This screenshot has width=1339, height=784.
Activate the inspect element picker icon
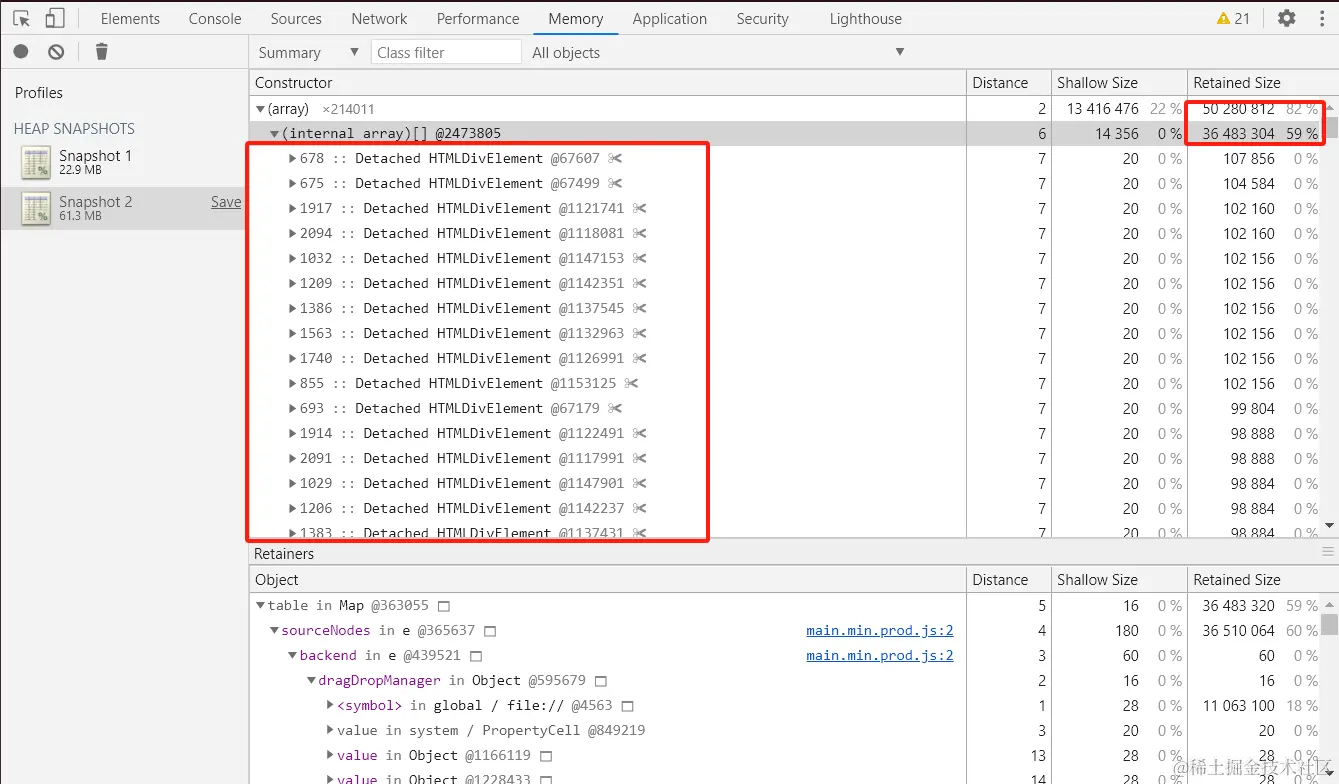[22, 18]
